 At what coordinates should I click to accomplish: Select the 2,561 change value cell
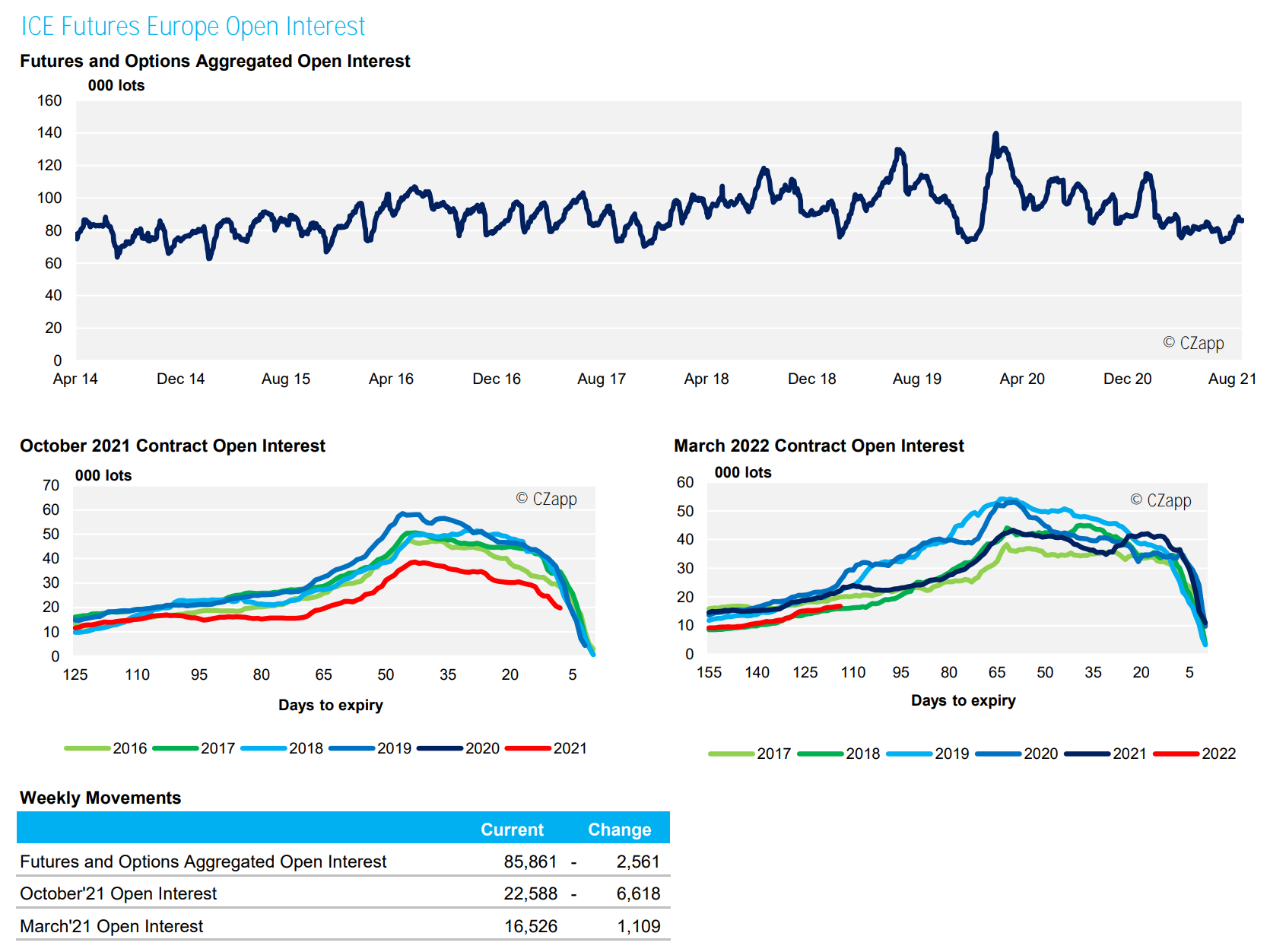click(638, 862)
